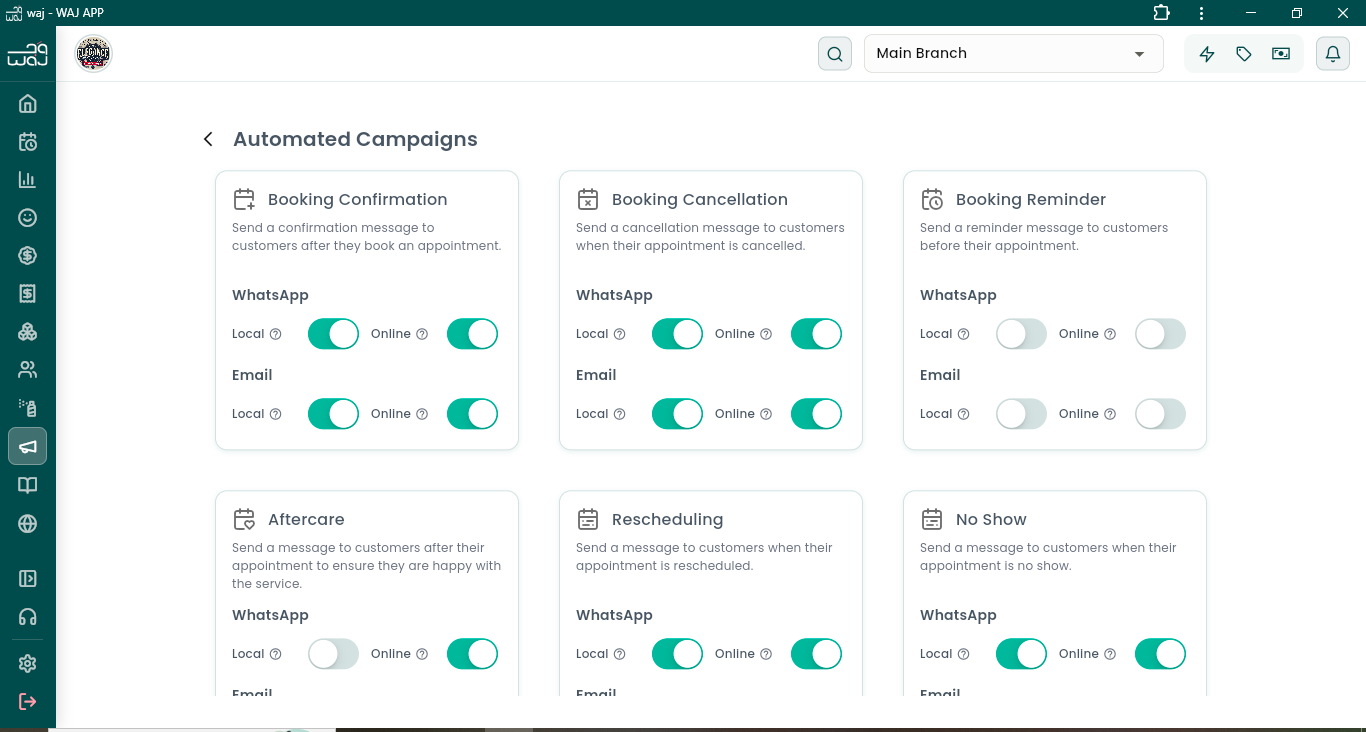Screen dimensions: 1366x732
Task: Click the headset support icon
Action: 28,617
